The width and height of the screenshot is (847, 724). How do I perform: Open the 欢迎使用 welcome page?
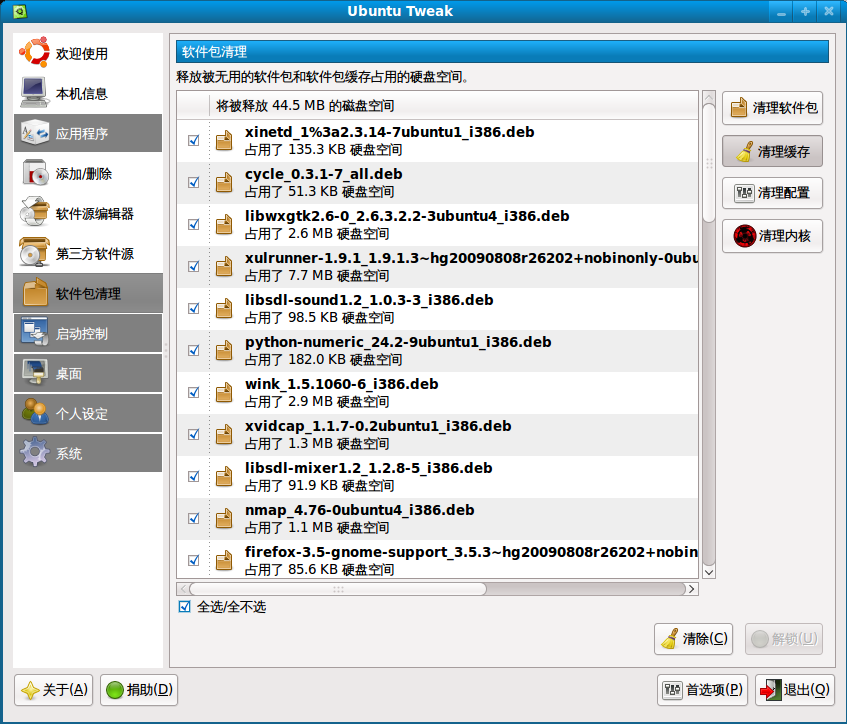[x=88, y=53]
